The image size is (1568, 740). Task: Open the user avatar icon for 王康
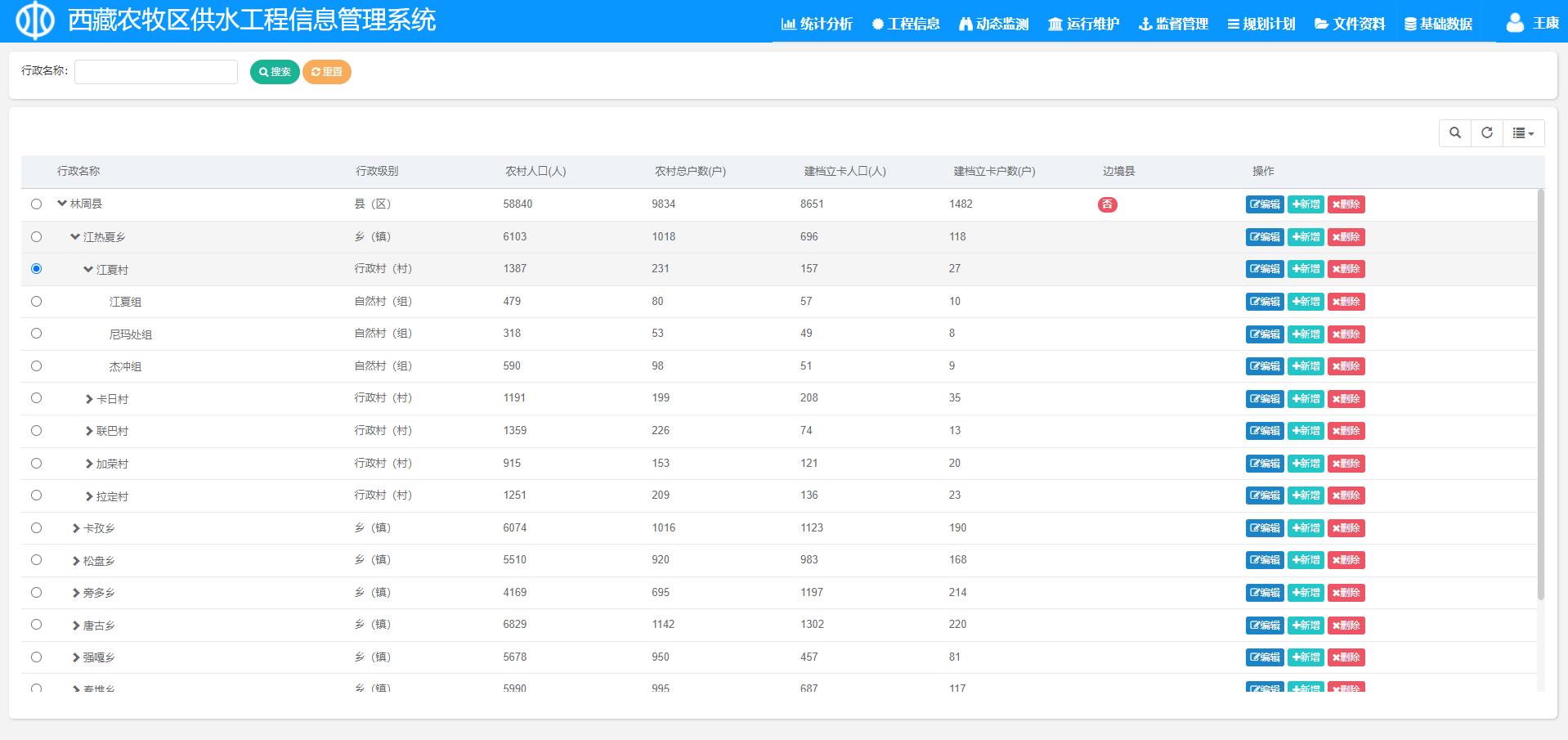tap(1515, 23)
